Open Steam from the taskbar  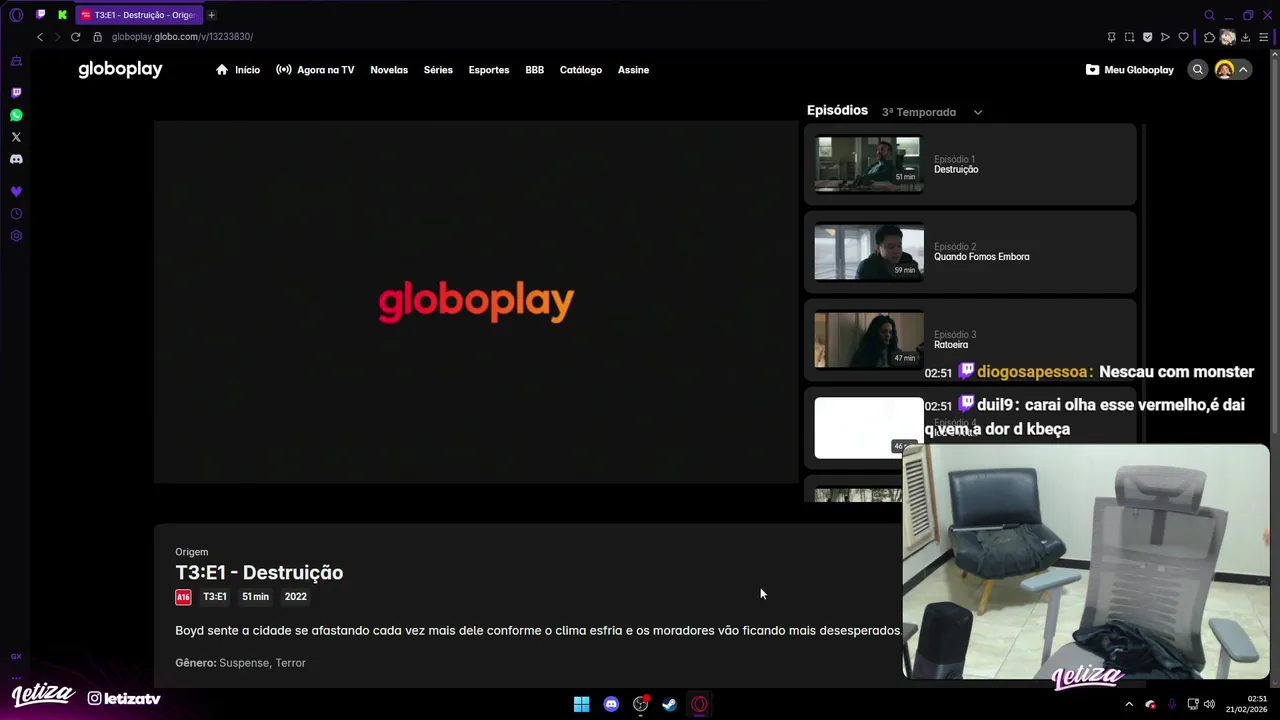pyautogui.click(x=669, y=704)
